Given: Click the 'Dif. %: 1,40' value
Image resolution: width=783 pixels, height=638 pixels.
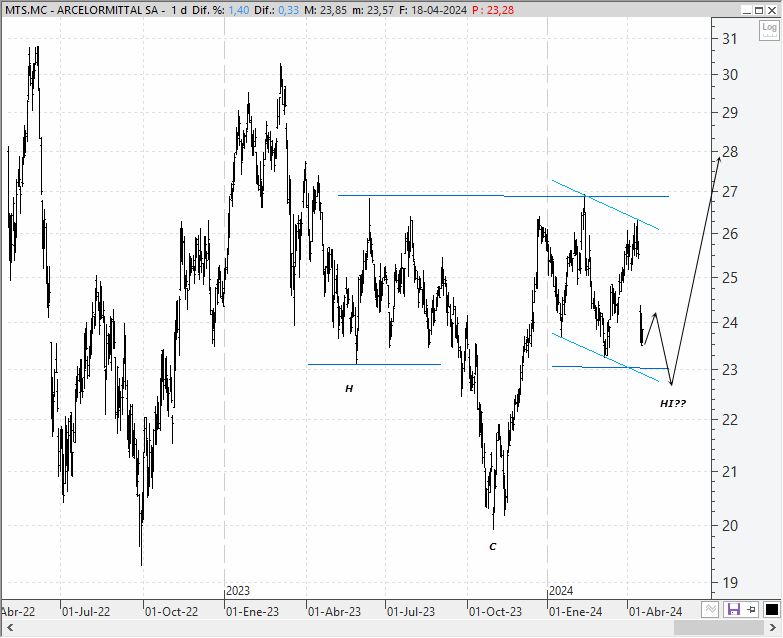Looking at the screenshot, I should point(220,10).
